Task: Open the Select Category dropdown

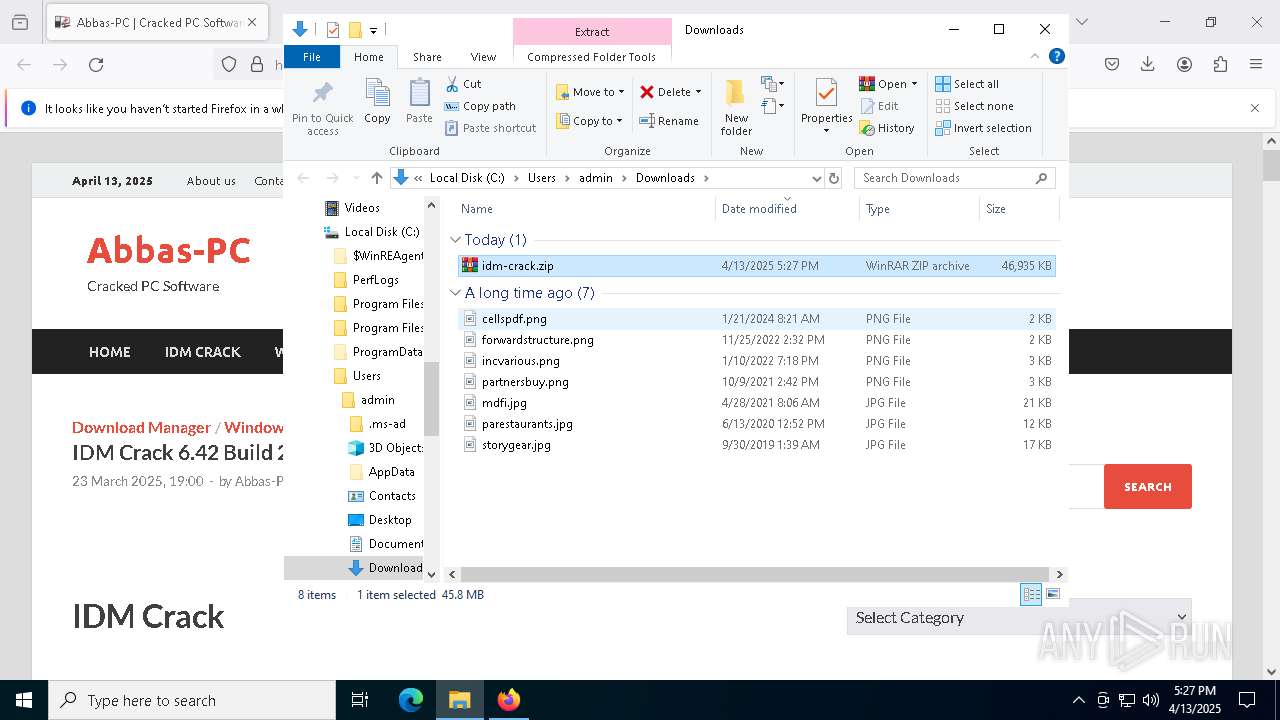Action: 1019,618
